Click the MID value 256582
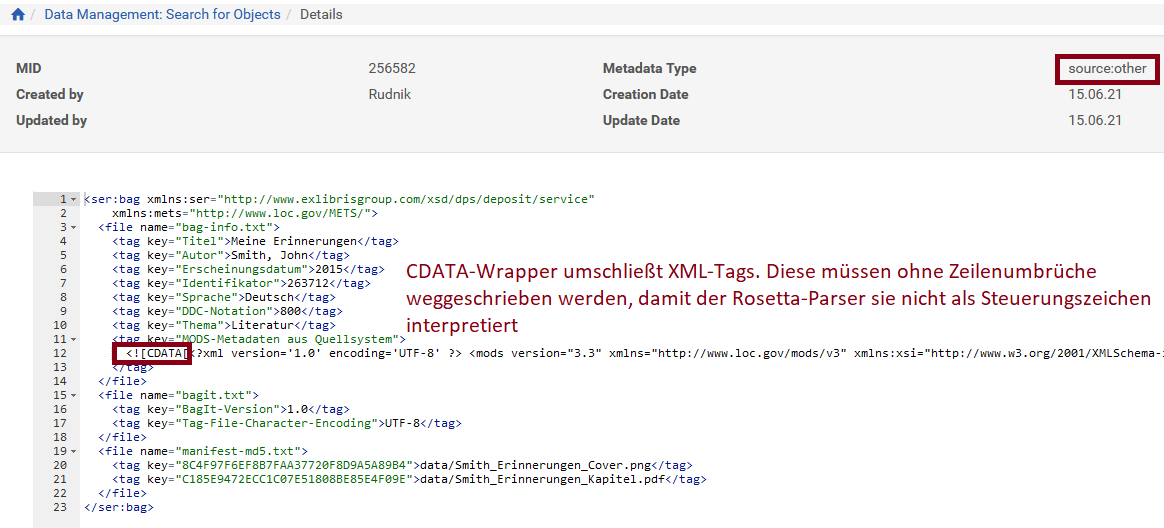1164x528 pixels. [x=392, y=69]
